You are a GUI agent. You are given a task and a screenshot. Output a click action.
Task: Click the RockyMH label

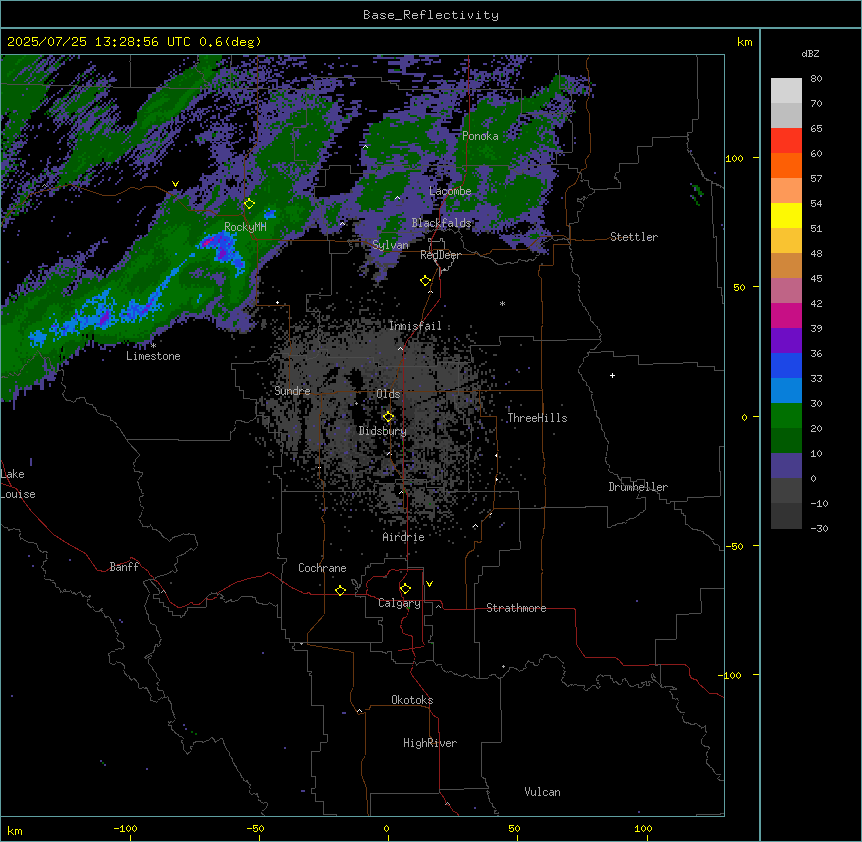pyautogui.click(x=245, y=227)
